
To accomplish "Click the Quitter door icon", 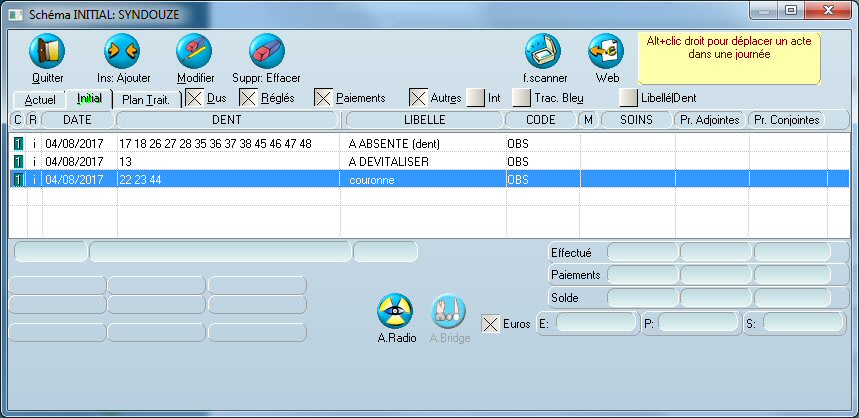I will 47,51.
